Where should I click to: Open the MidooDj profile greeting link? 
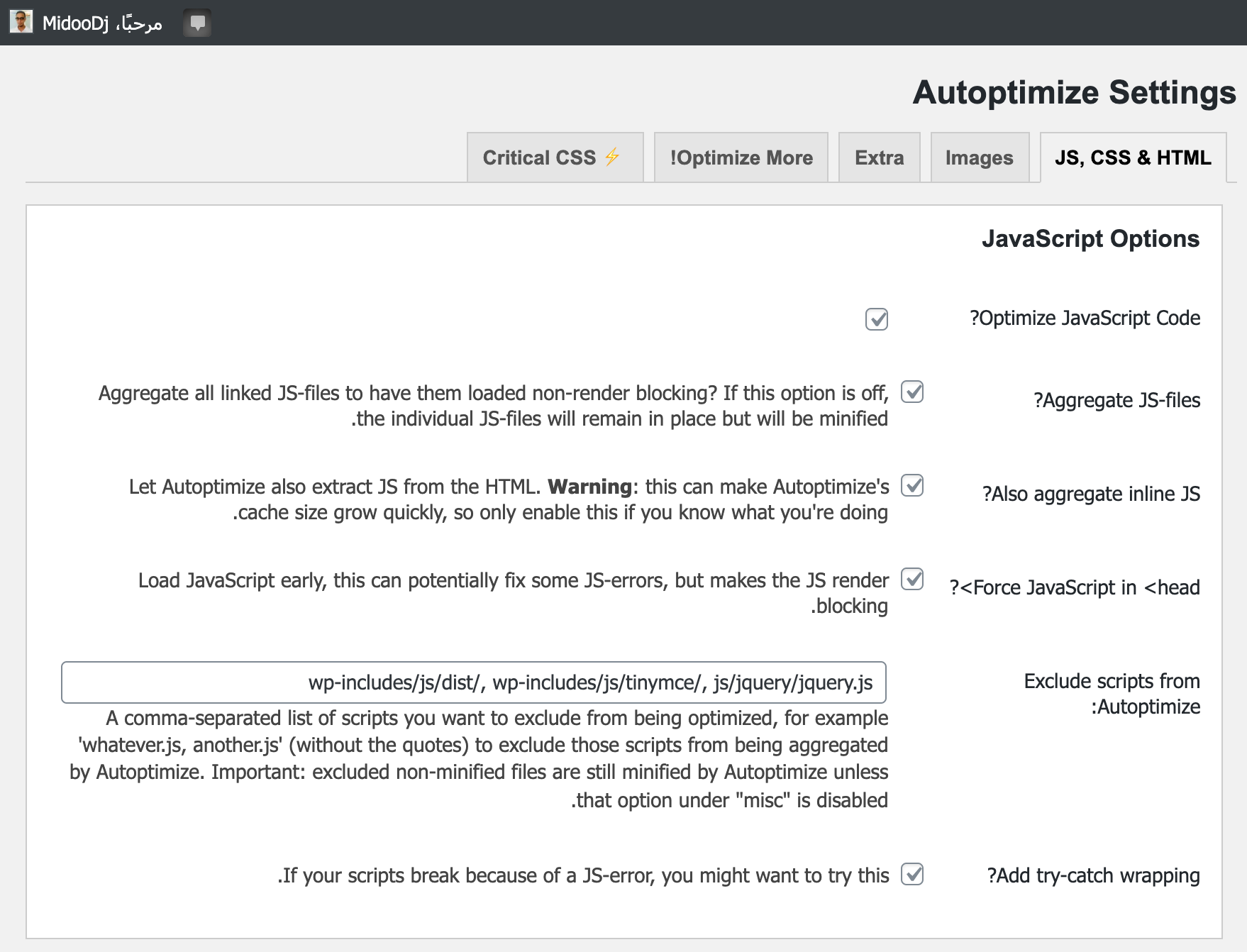pos(102,23)
